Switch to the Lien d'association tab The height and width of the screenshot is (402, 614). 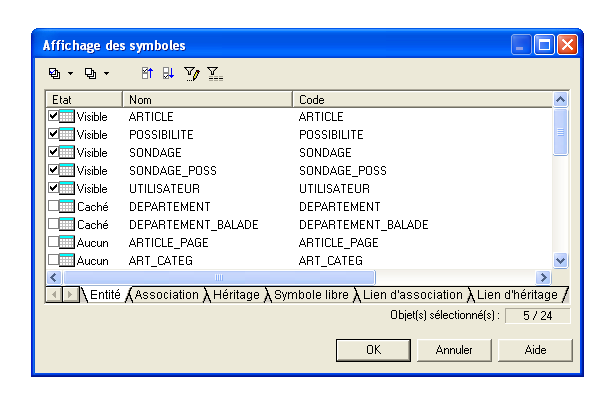coord(413,295)
